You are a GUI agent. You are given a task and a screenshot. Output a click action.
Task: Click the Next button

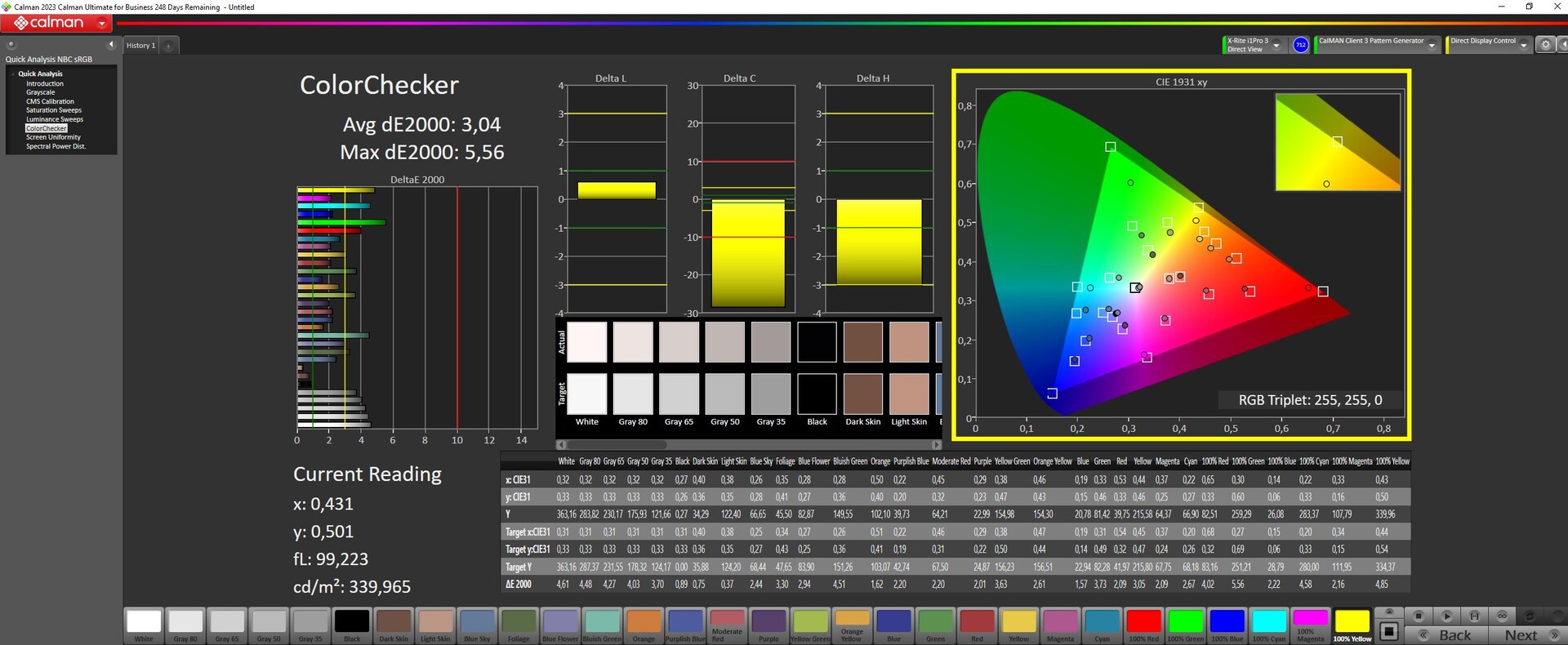(x=1522, y=635)
